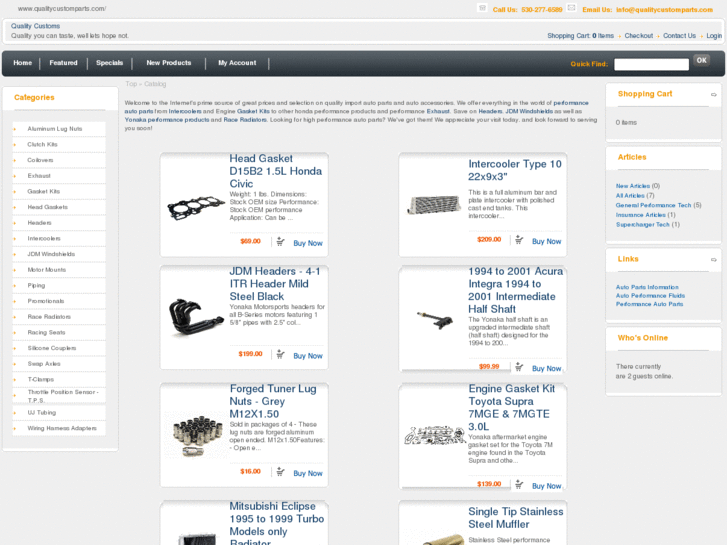Buy Now the Intercooler Type 10
This screenshot has height=545, width=727.
(x=547, y=242)
